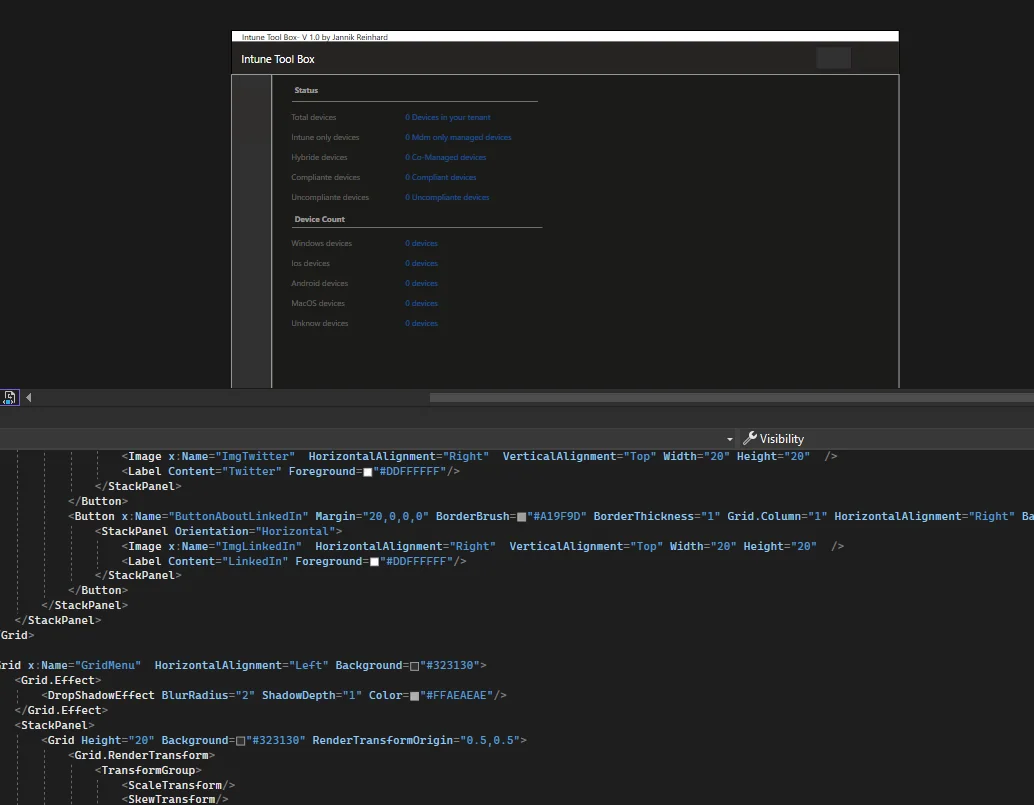Click '0 Devices in your tenant' text
This screenshot has width=1034, height=805.
[448, 117]
